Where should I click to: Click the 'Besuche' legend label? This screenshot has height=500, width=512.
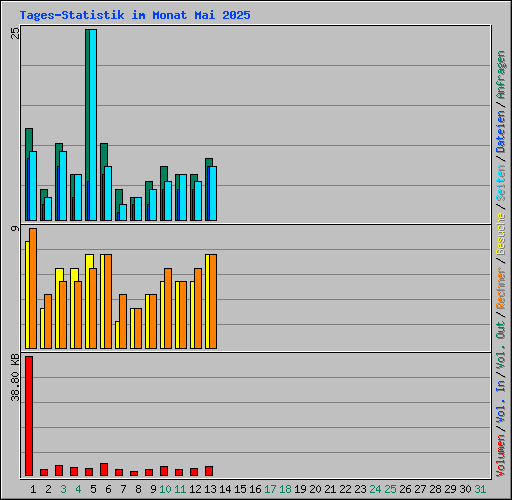coord(501,234)
